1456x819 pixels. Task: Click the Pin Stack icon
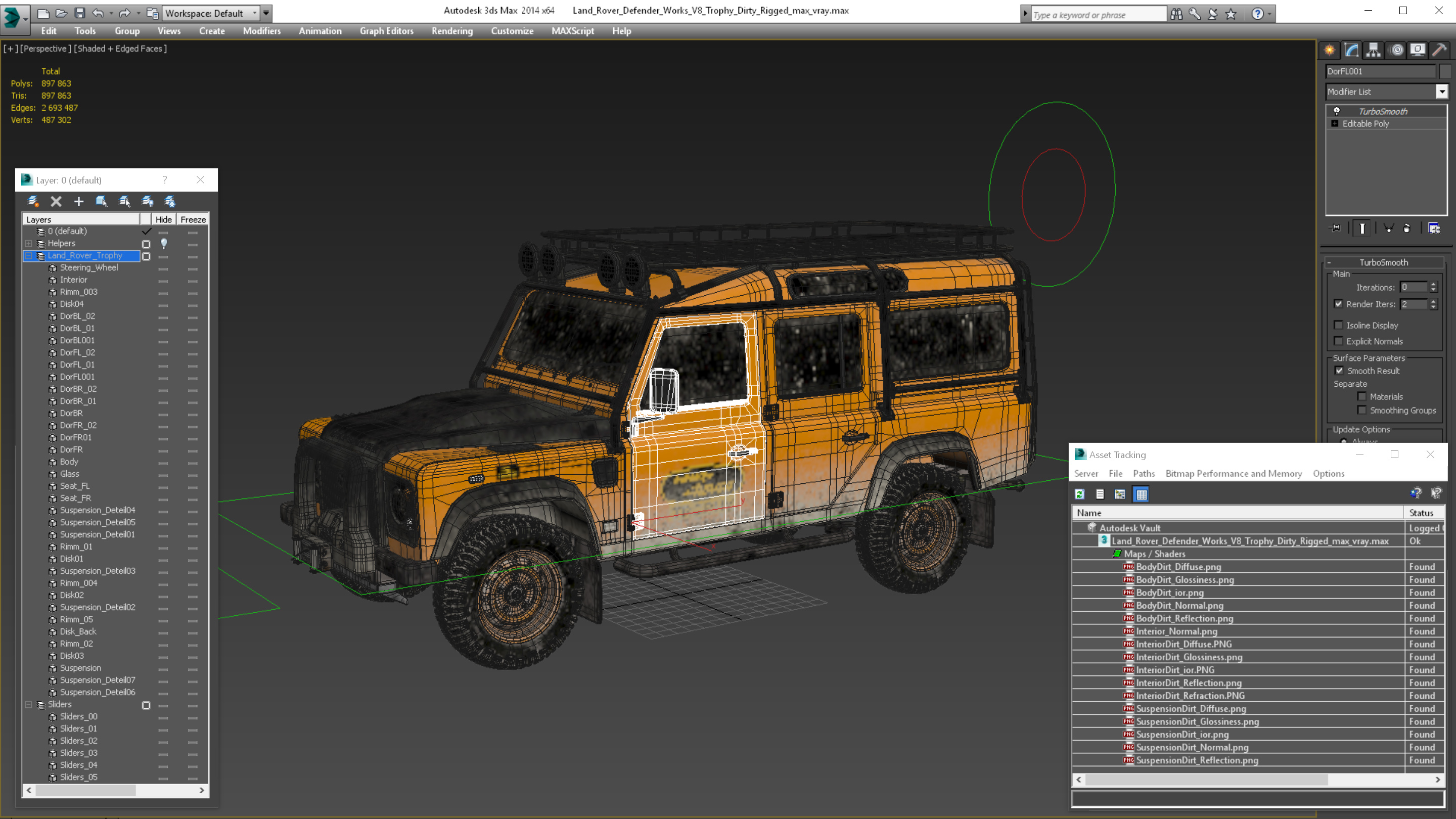tap(1335, 229)
